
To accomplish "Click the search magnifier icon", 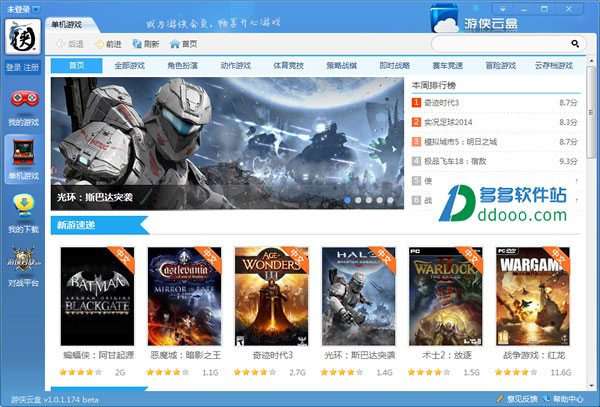I will (575, 44).
